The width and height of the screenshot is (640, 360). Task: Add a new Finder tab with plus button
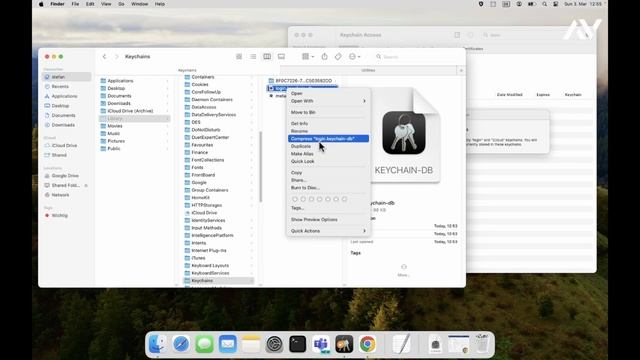coord(461,71)
